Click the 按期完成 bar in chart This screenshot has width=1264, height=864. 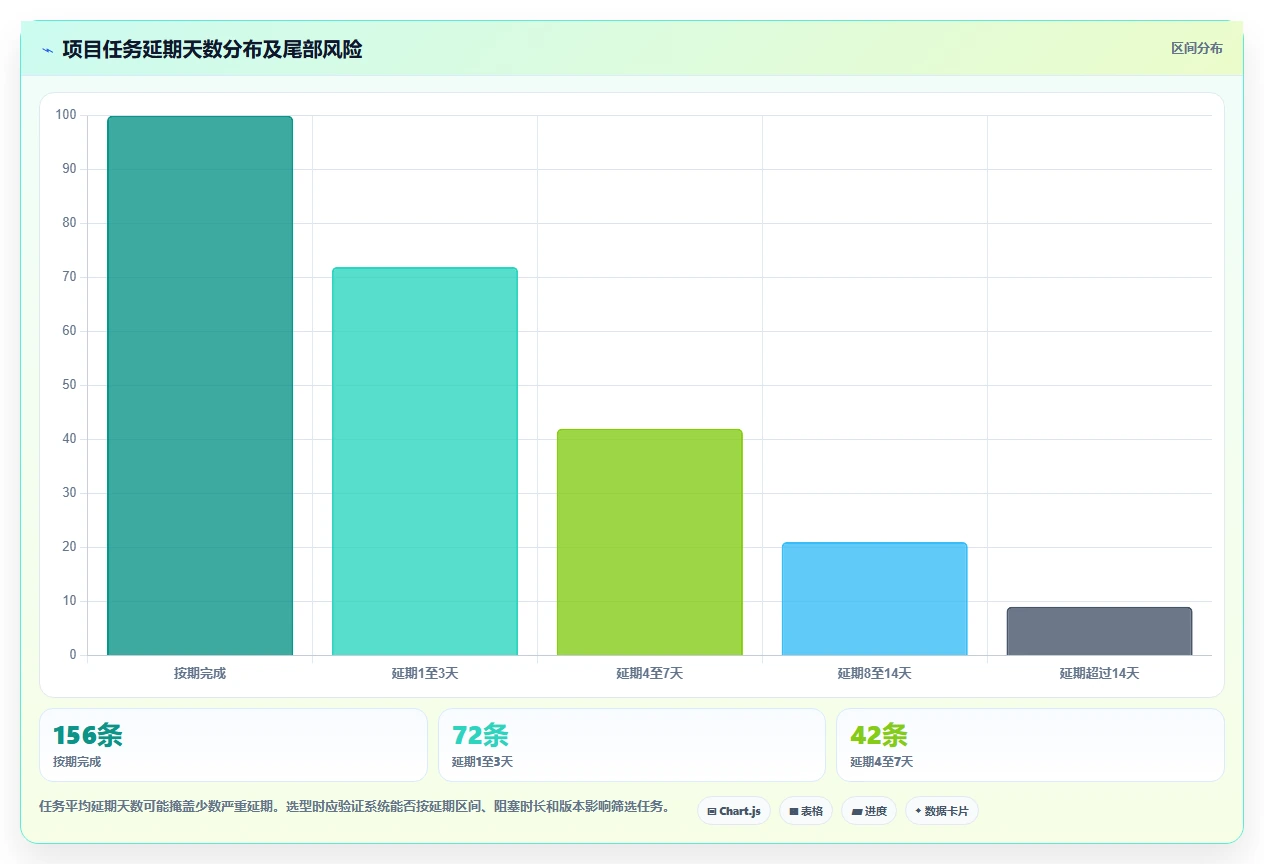[x=200, y=386]
